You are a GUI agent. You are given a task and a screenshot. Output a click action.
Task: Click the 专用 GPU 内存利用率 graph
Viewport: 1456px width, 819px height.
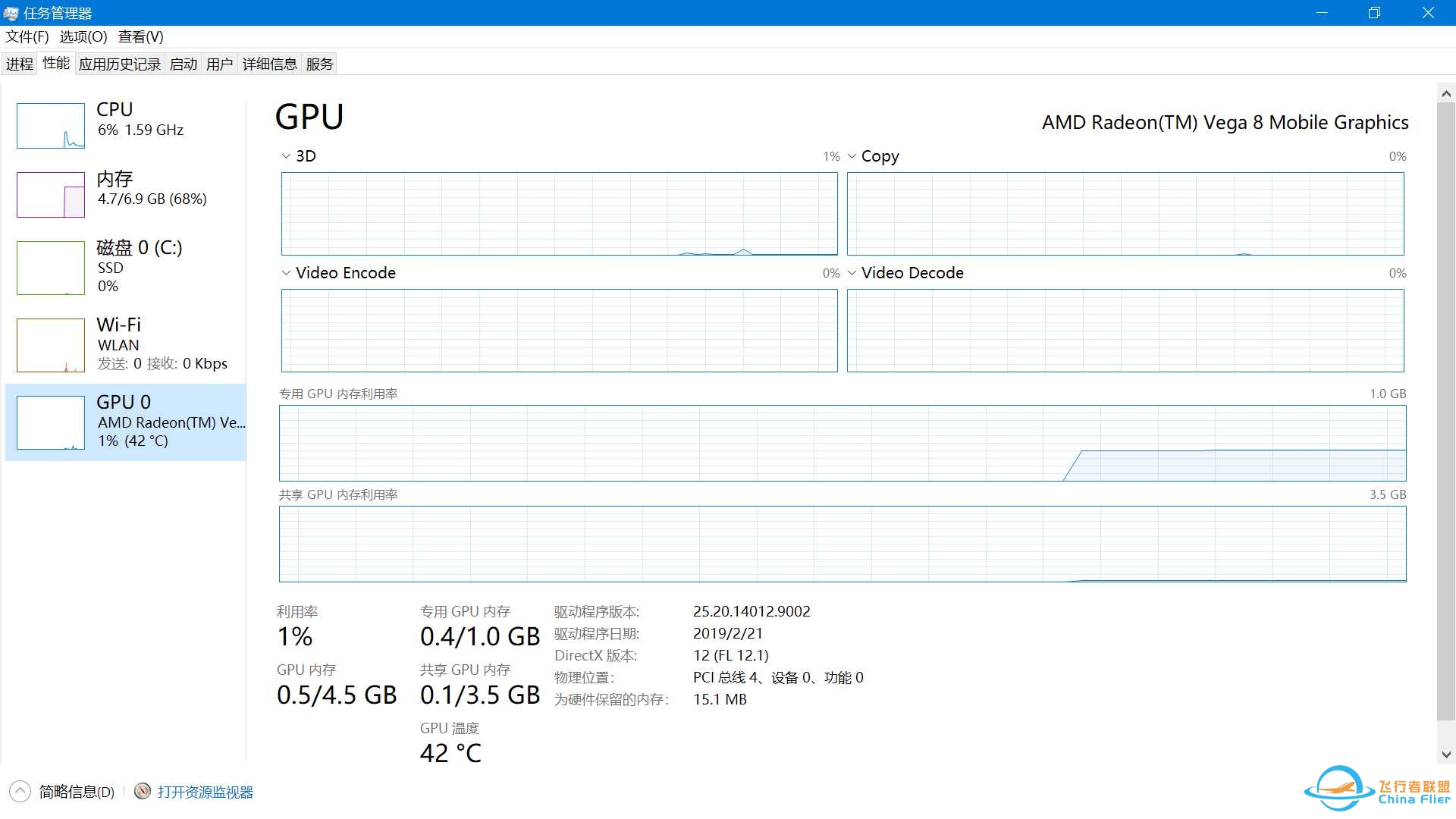click(x=843, y=443)
